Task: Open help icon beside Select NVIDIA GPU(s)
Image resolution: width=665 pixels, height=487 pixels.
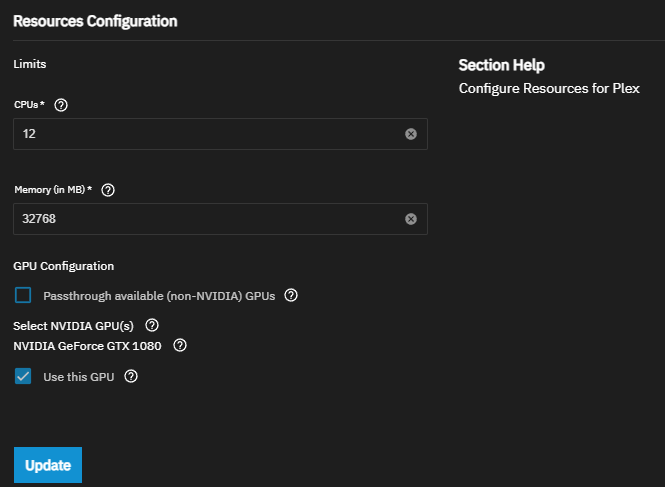Action: click(152, 326)
